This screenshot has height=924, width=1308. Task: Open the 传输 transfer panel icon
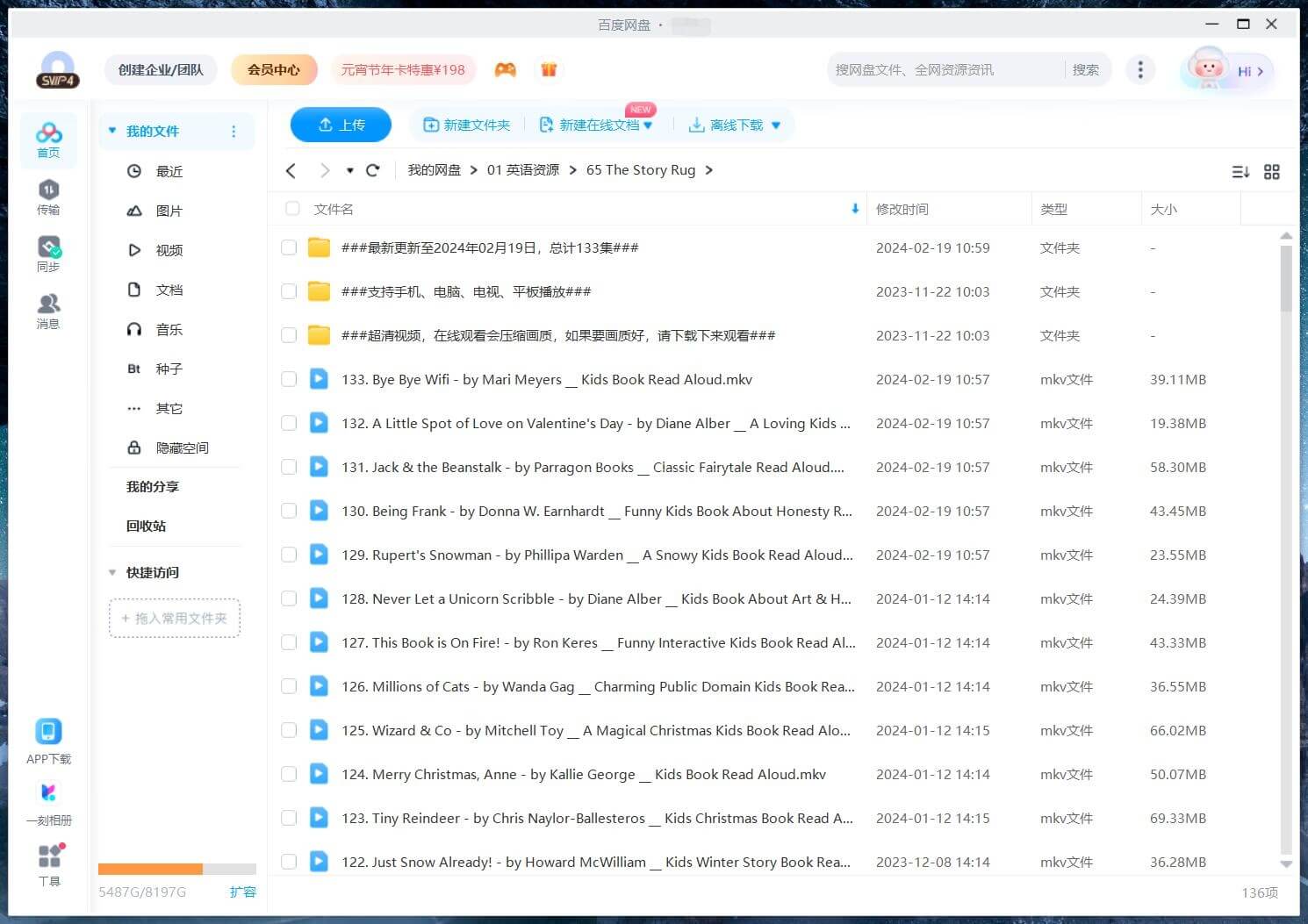coord(48,197)
